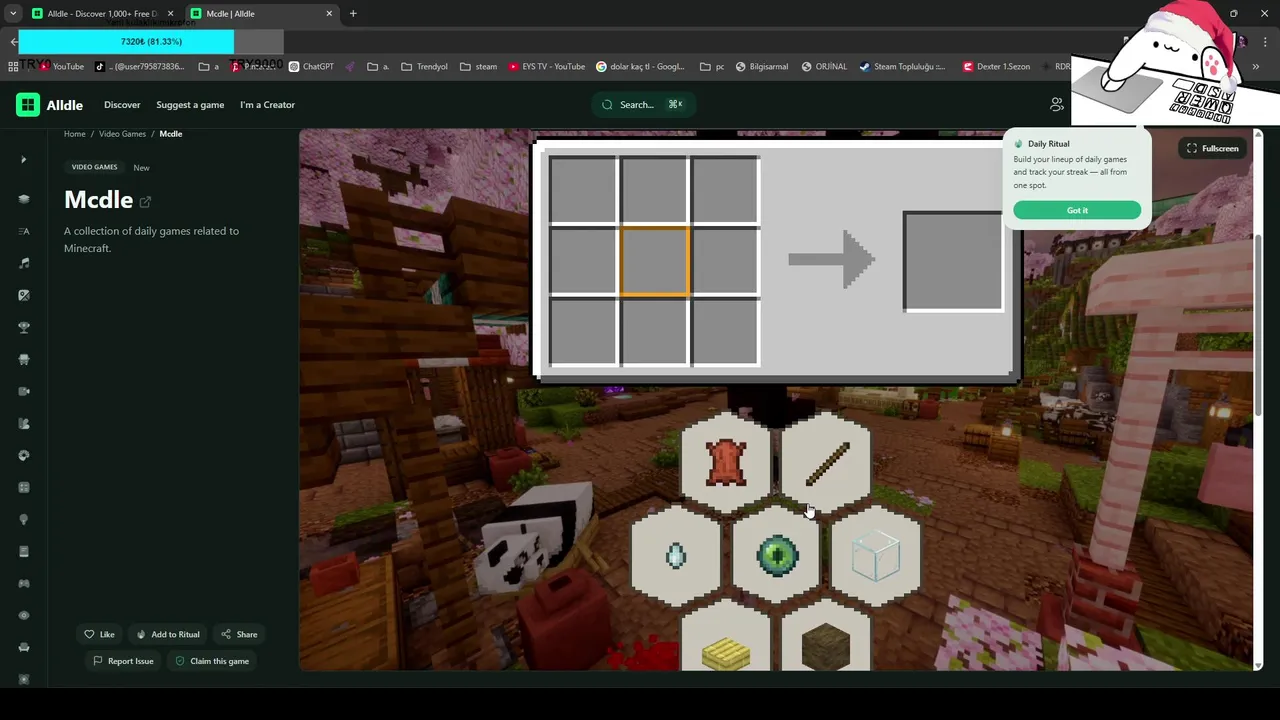1280x720 pixels.
Task: Select bottom-middle crafting grid slot
Action: click(654, 332)
